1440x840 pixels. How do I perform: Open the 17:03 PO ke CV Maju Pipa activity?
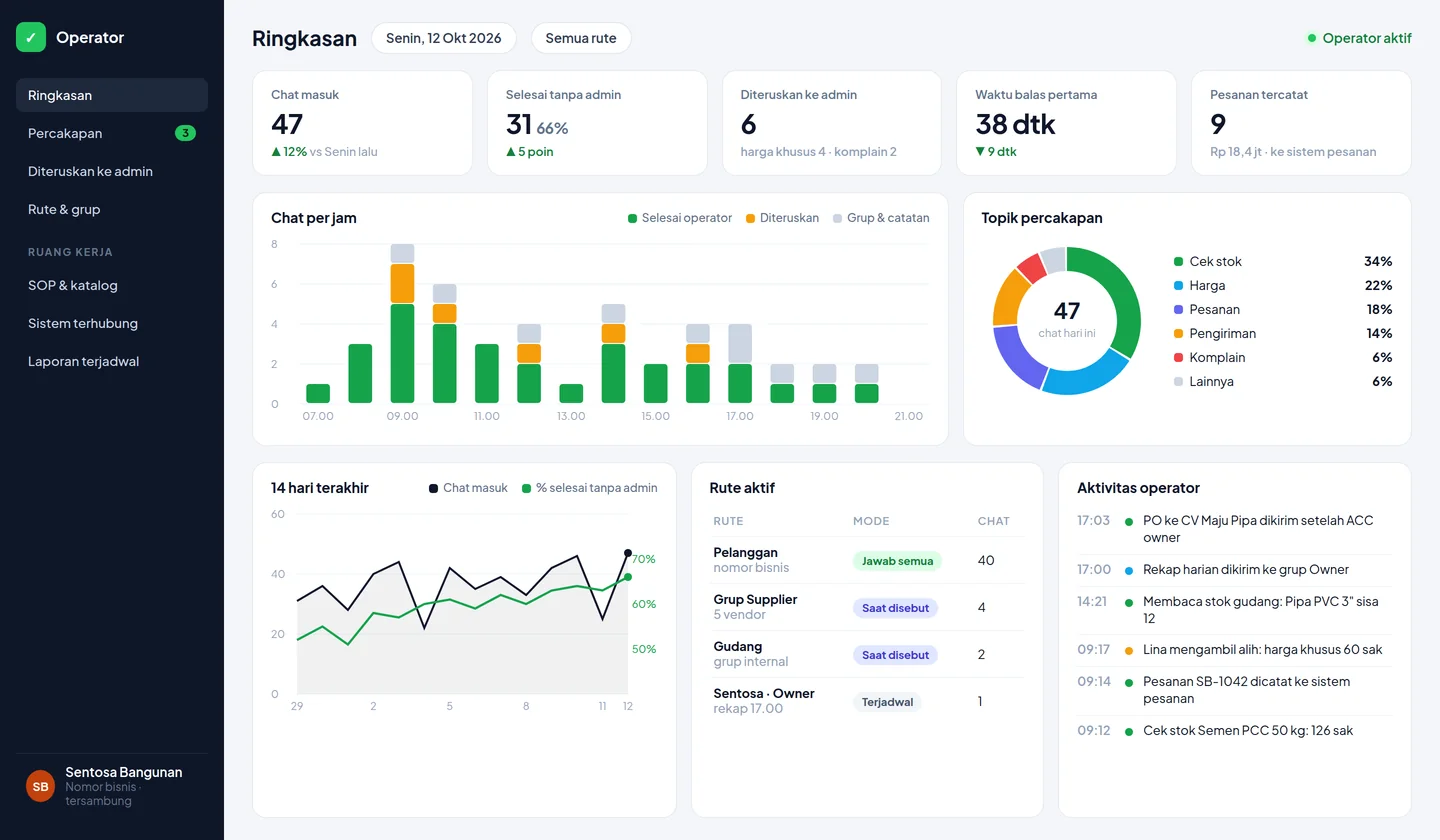coord(1234,529)
